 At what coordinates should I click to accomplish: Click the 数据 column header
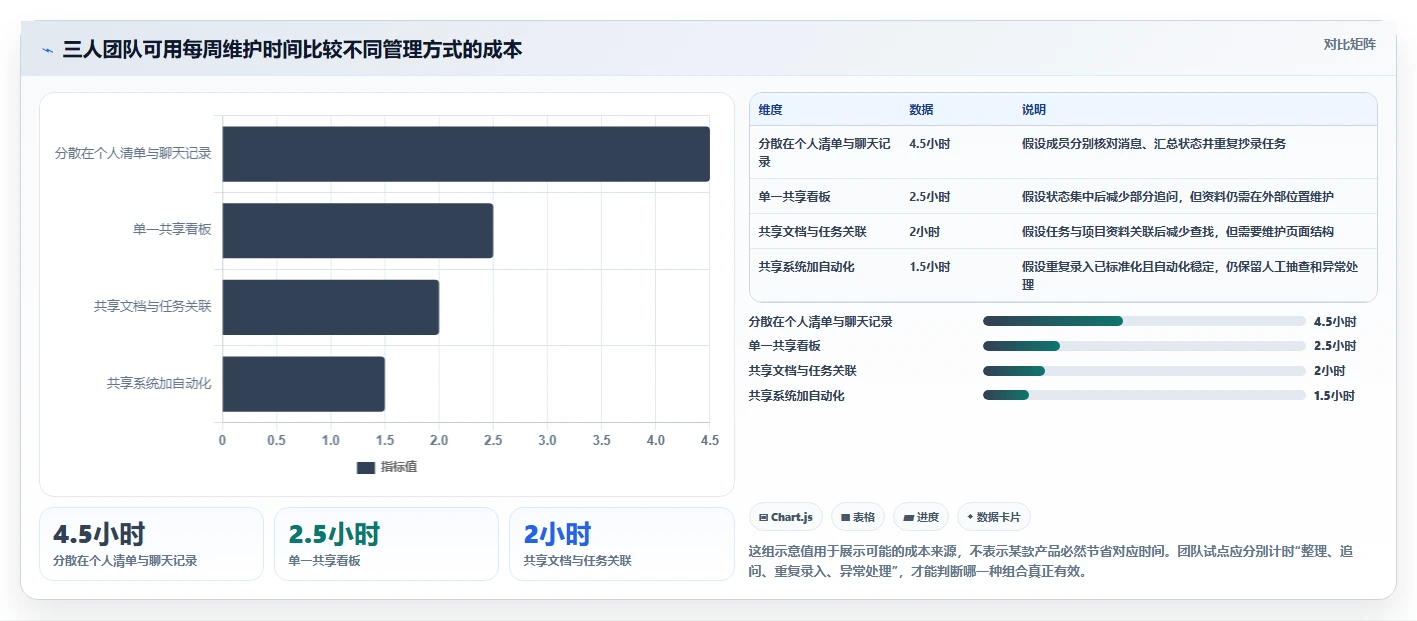tap(921, 109)
